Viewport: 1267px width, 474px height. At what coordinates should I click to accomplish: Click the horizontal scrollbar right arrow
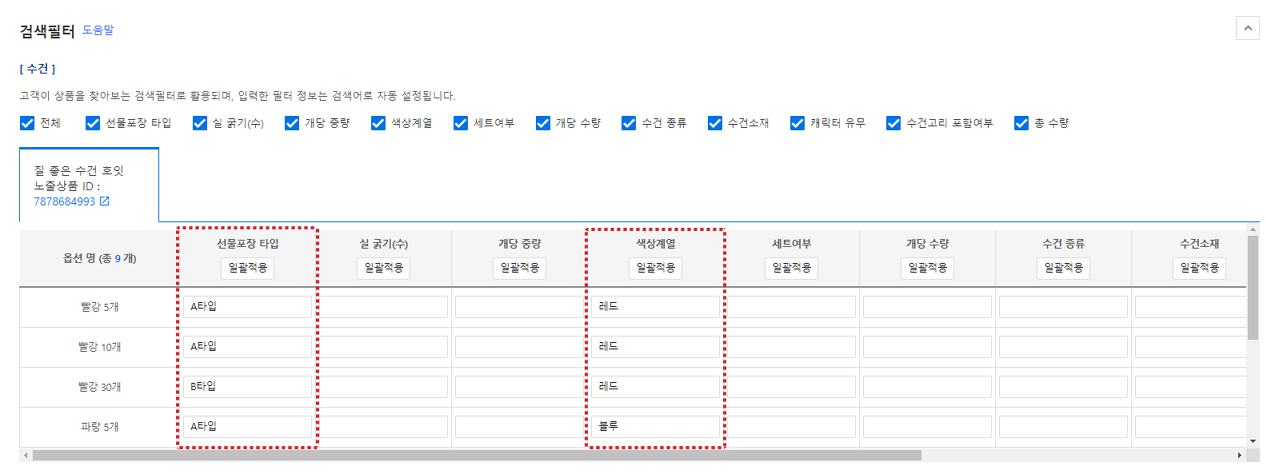1239,455
